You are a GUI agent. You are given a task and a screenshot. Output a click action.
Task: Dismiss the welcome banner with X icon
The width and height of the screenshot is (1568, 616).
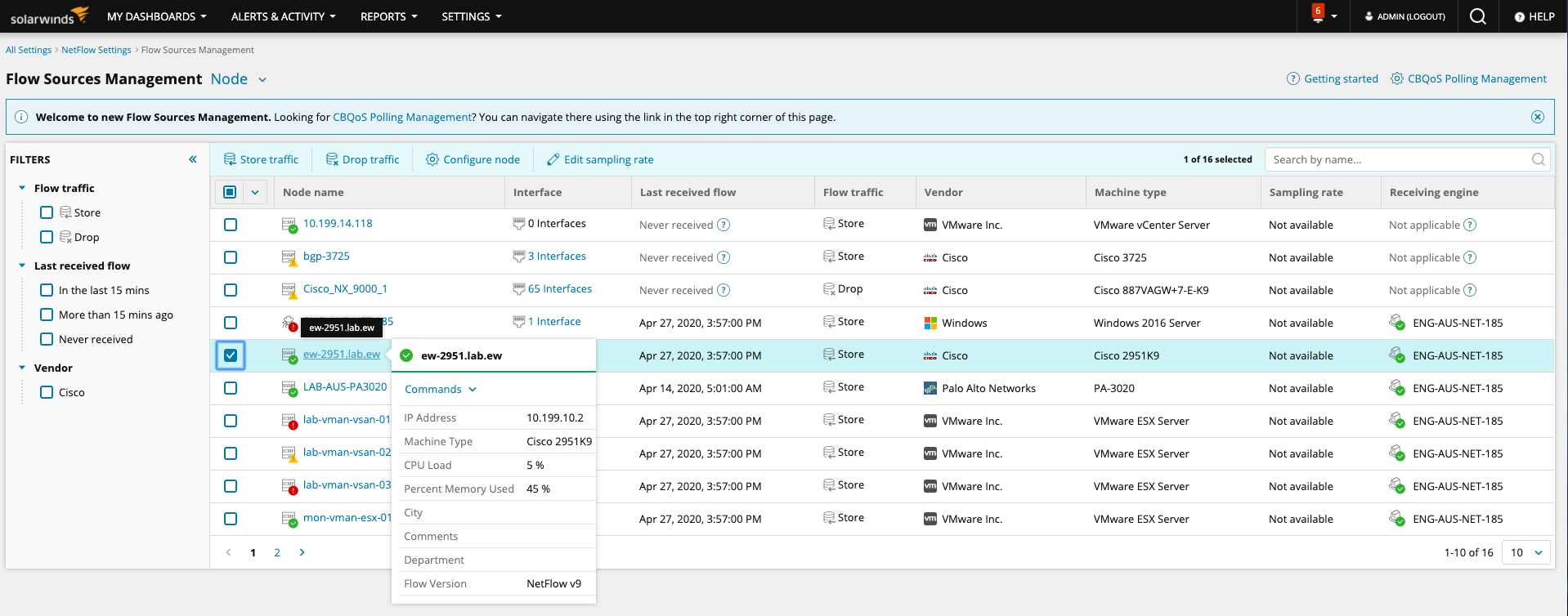coord(1537,117)
